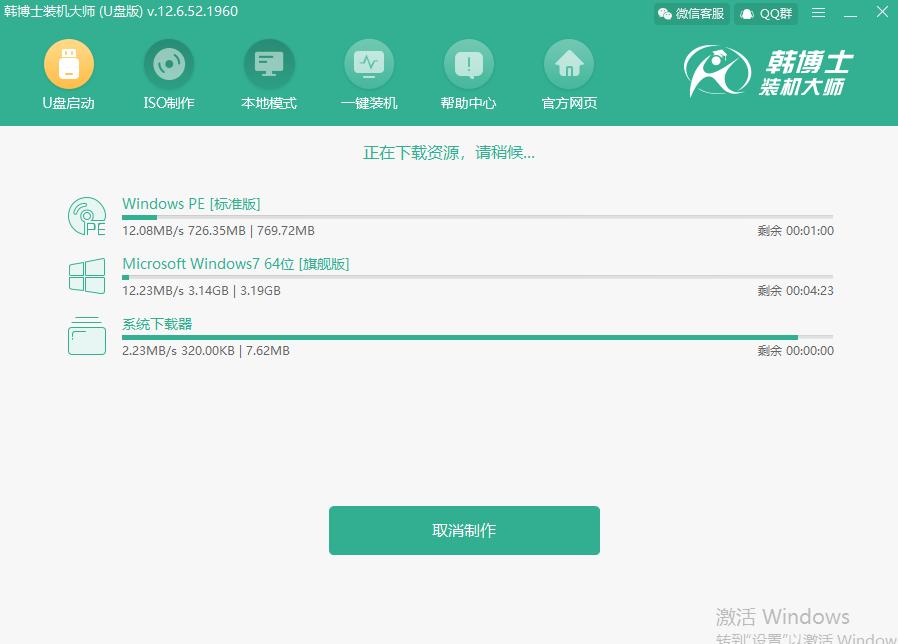Open the hamburger menu
The height and width of the screenshot is (644, 898).
coord(818,13)
